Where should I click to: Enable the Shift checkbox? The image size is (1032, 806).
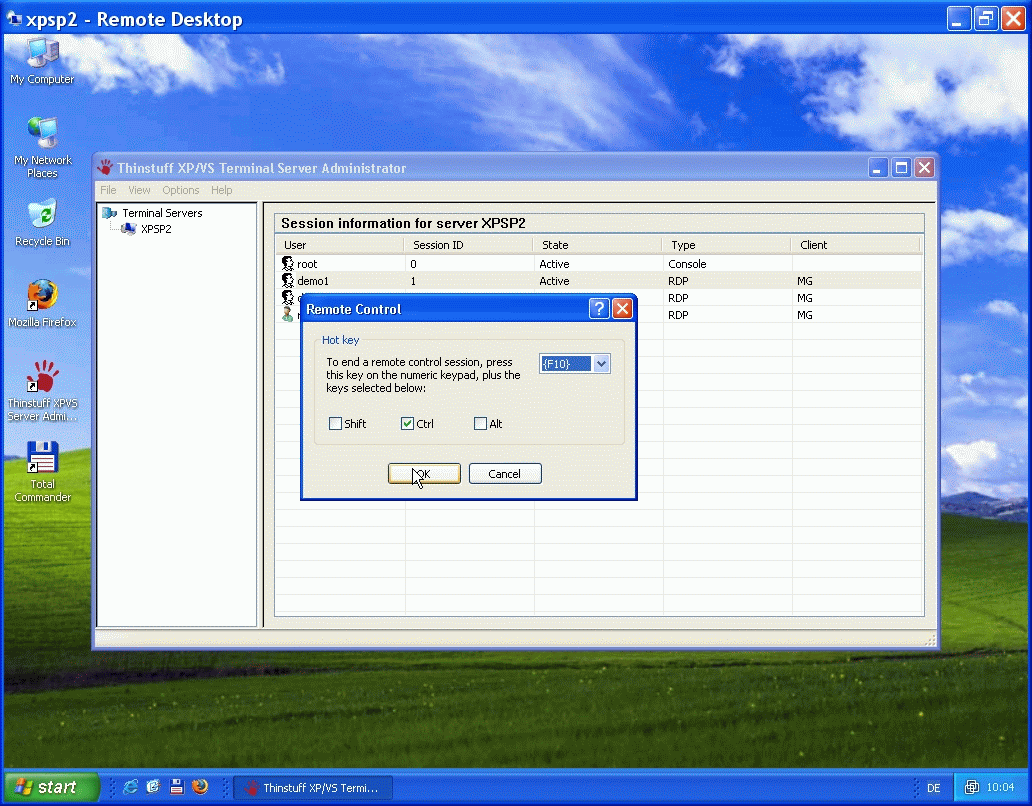(x=335, y=424)
